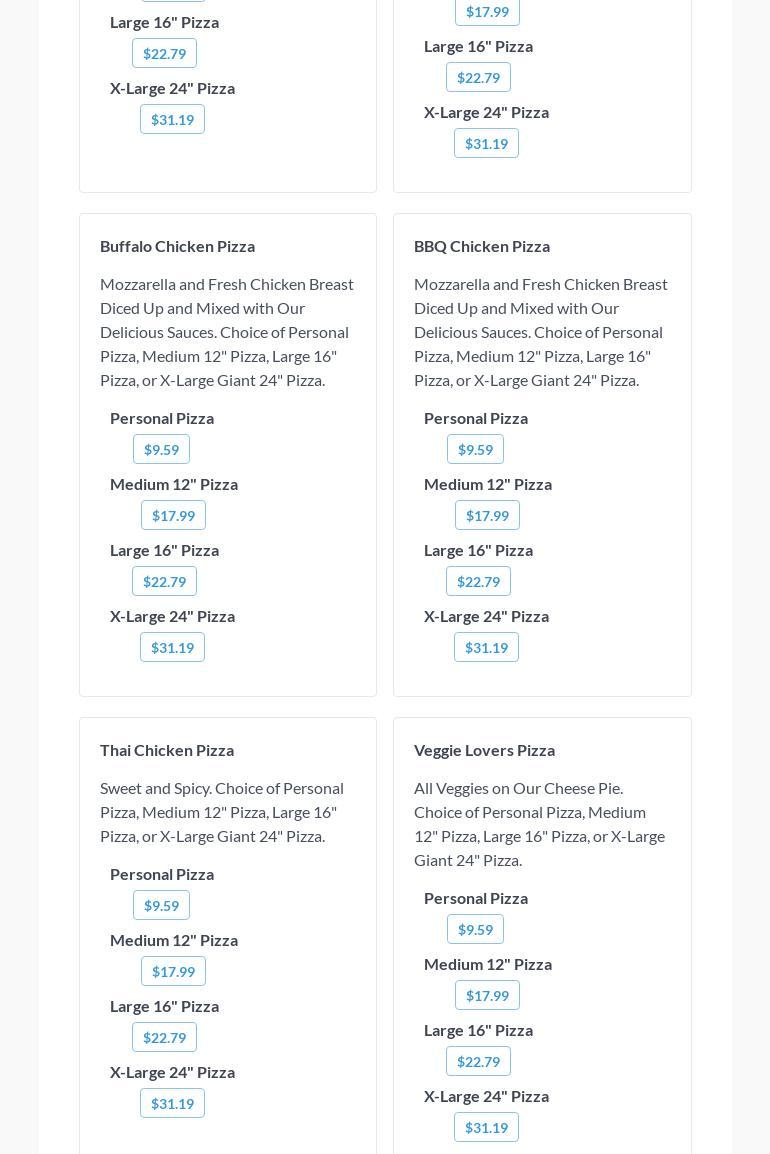
Task: Open the BBQ Chicken Pizza item title
Action: (x=482, y=246)
